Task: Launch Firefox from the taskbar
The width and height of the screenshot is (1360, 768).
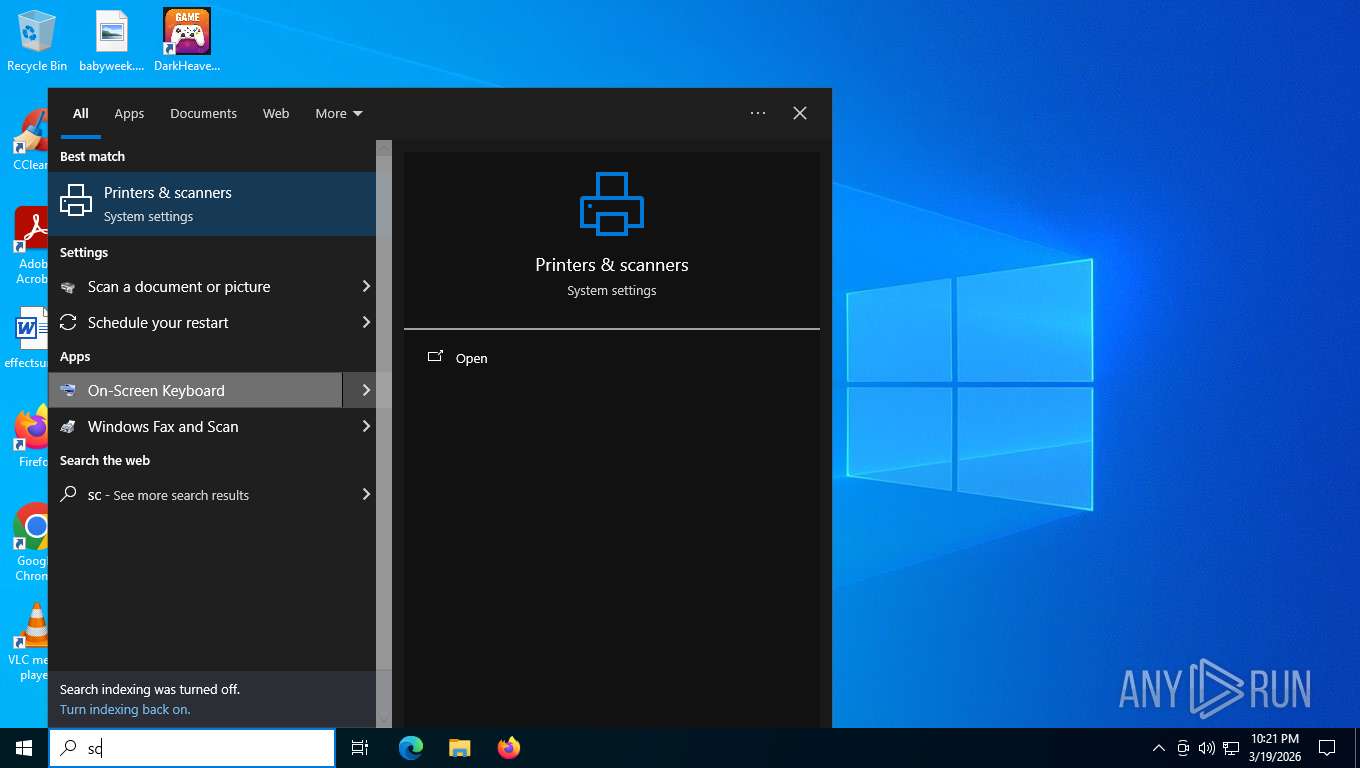Action: [509, 747]
